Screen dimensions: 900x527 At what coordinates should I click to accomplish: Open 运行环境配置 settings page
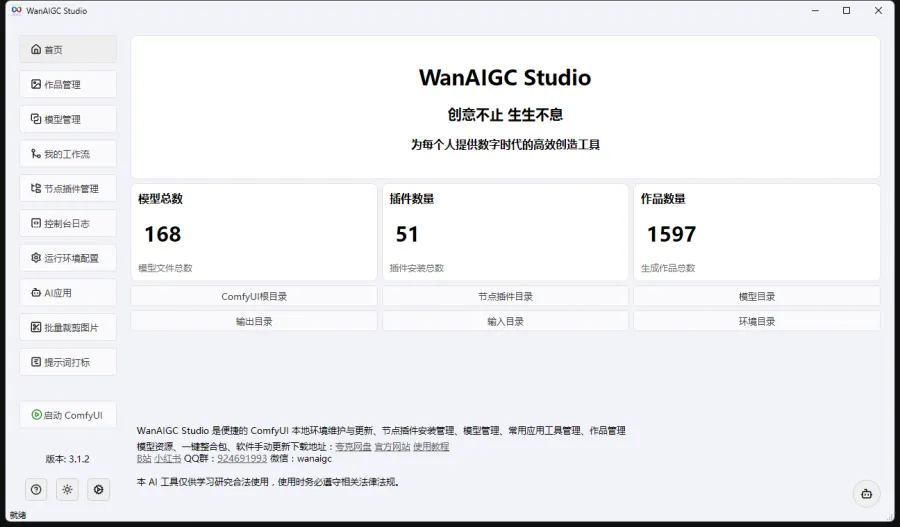(68, 258)
